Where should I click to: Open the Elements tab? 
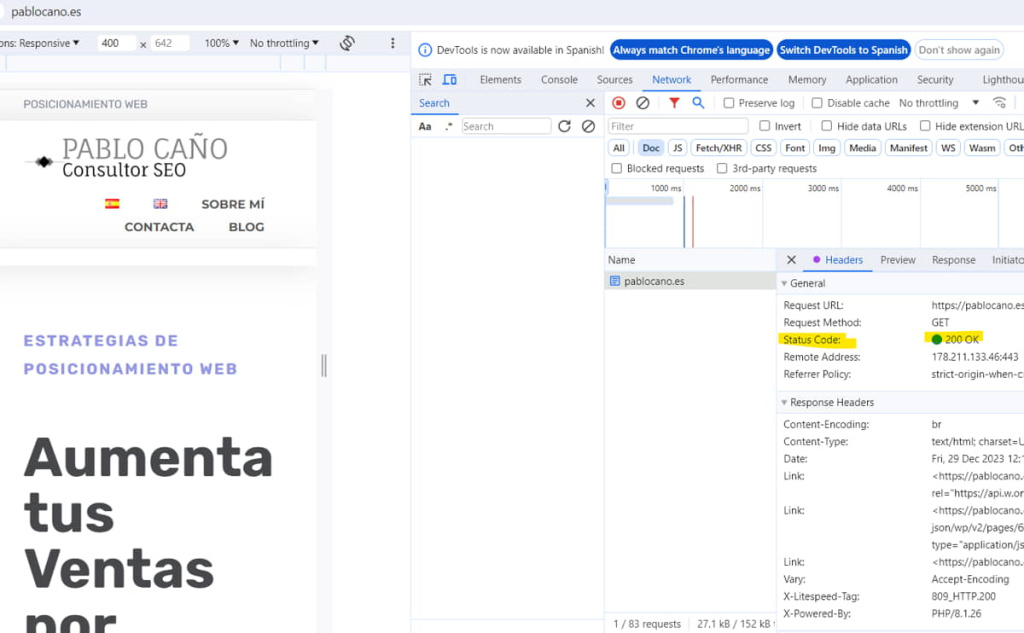[x=500, y=80]
